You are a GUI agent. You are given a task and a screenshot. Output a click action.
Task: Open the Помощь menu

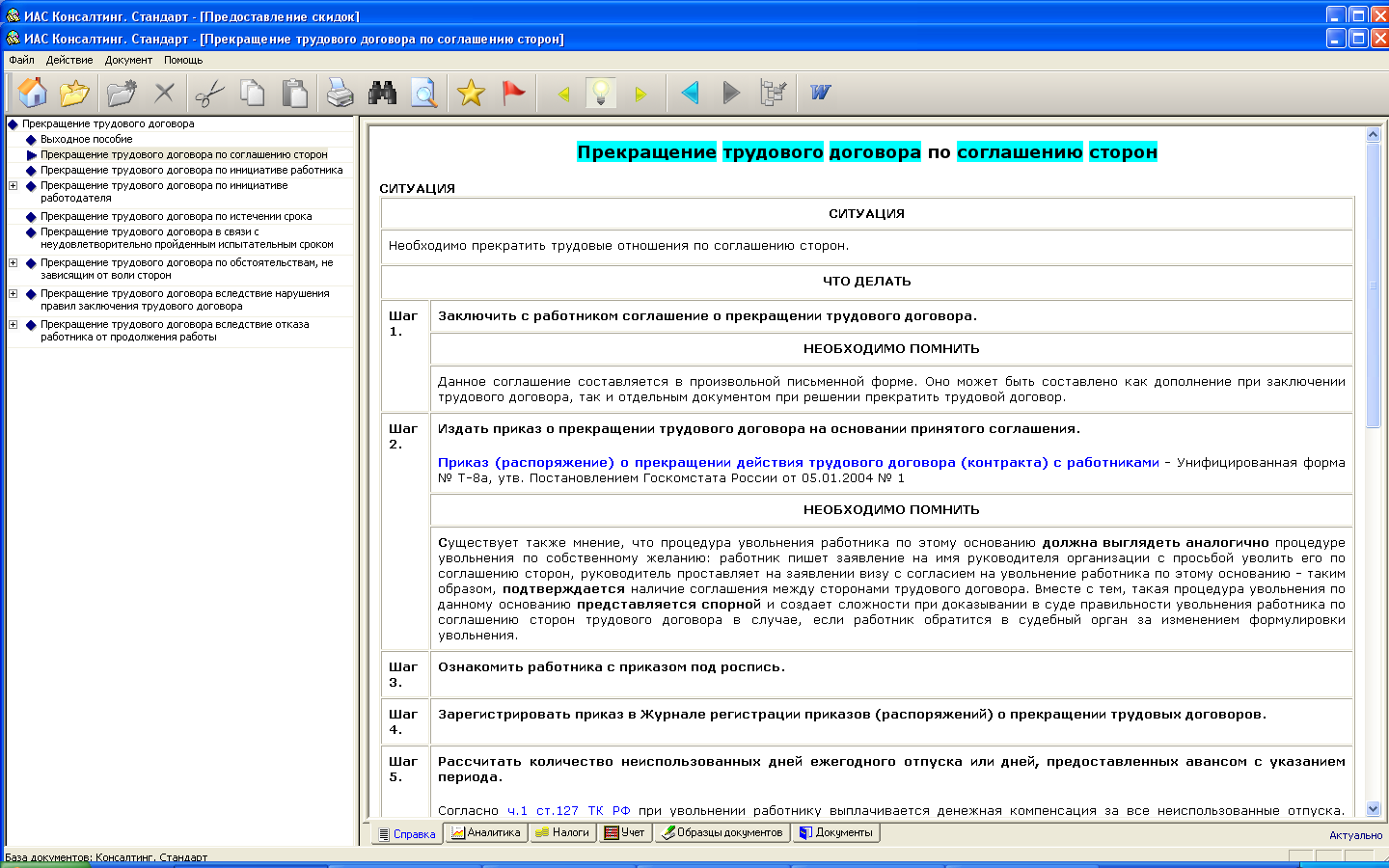(182, 60)
